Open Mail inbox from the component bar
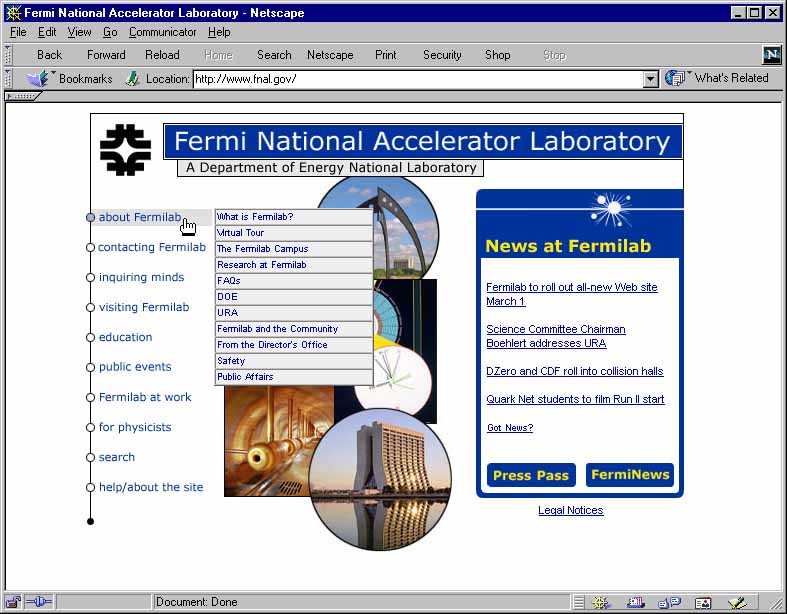The width and height of the screenshot is (787, 614). (635, 602)
